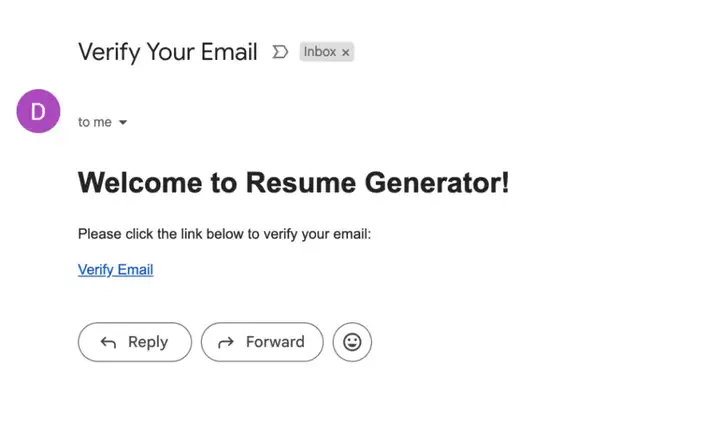The height and width of the screenshot is (440, 720).
Task: Open the sender's purple D avatar
Action: pos(39,111)
